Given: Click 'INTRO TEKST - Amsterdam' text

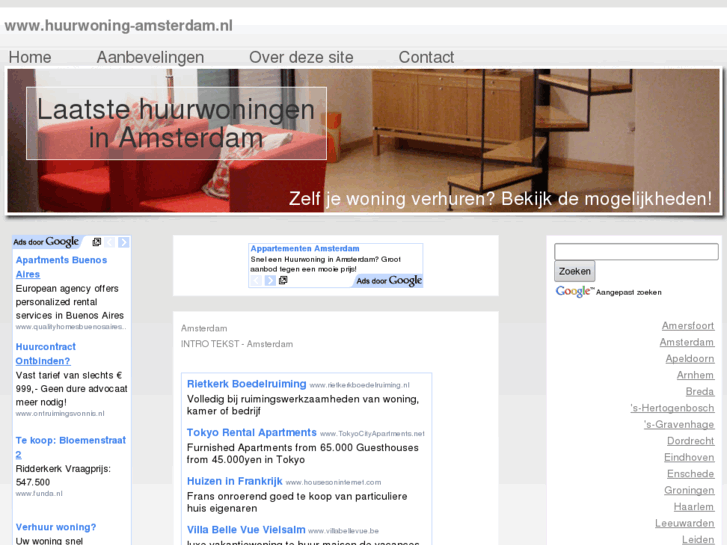Looking at the screenshot, I should pos(237,344).
